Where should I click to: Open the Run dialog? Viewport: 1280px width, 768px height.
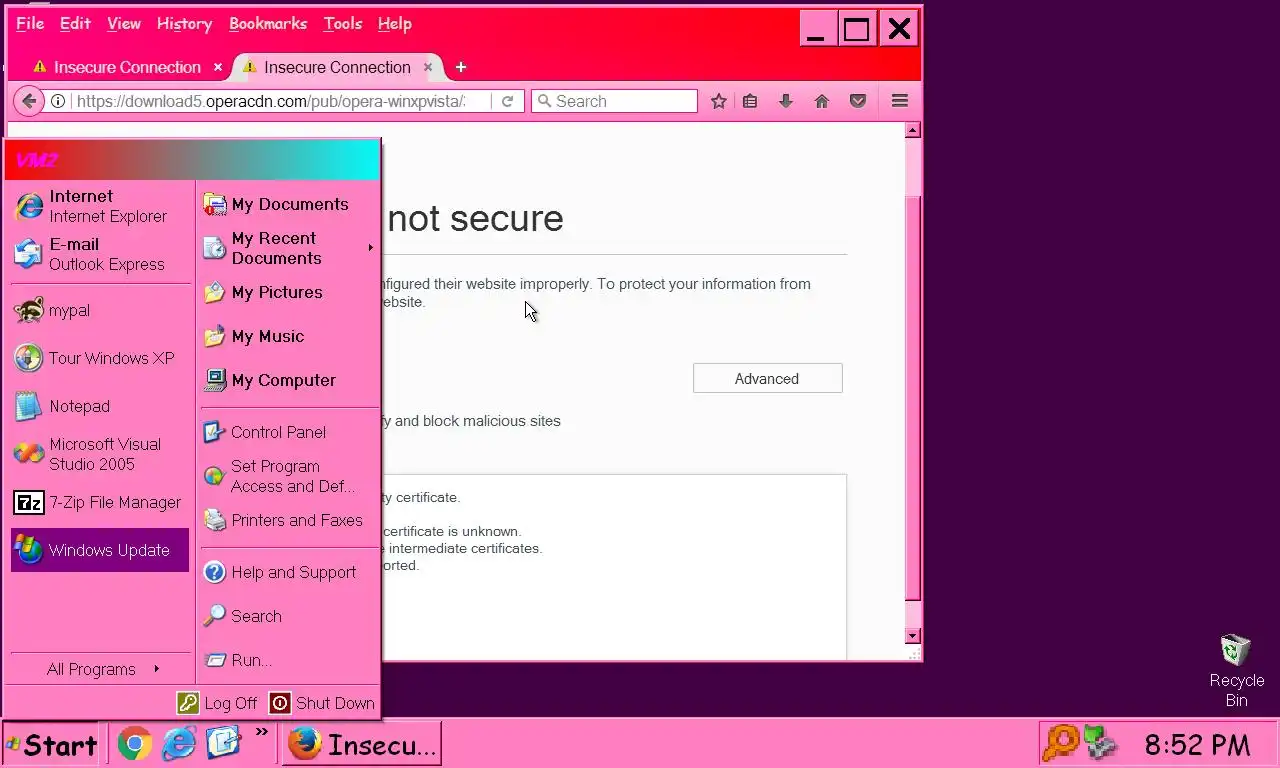click(x=289, y=660)
